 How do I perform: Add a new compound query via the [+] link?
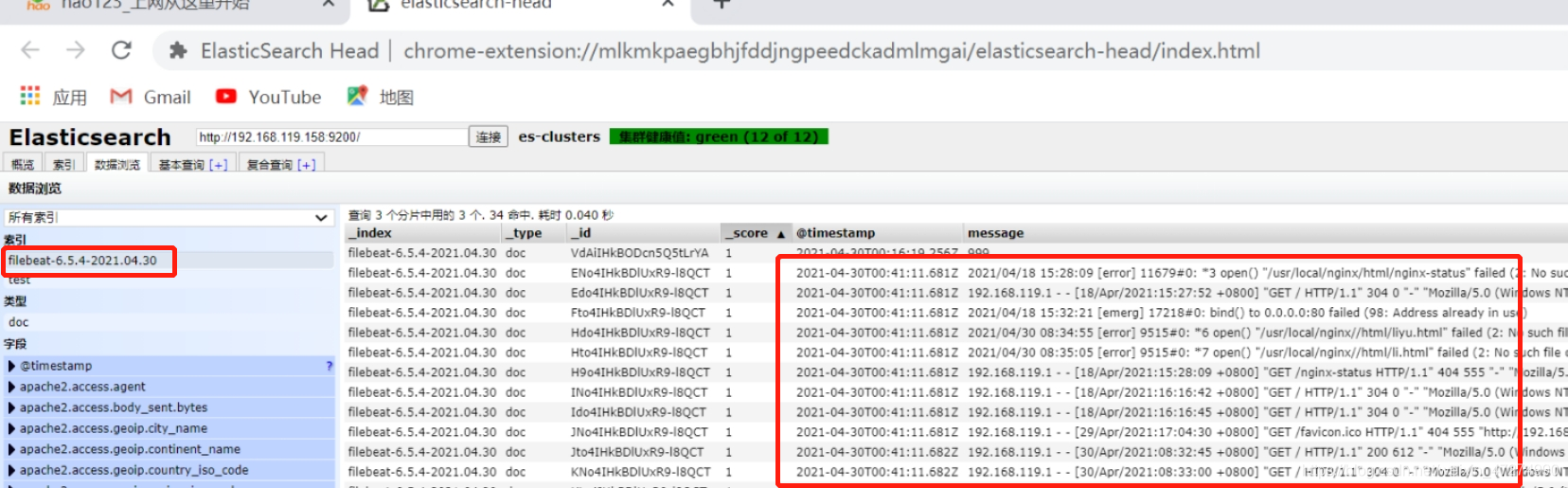coord(307,165)
